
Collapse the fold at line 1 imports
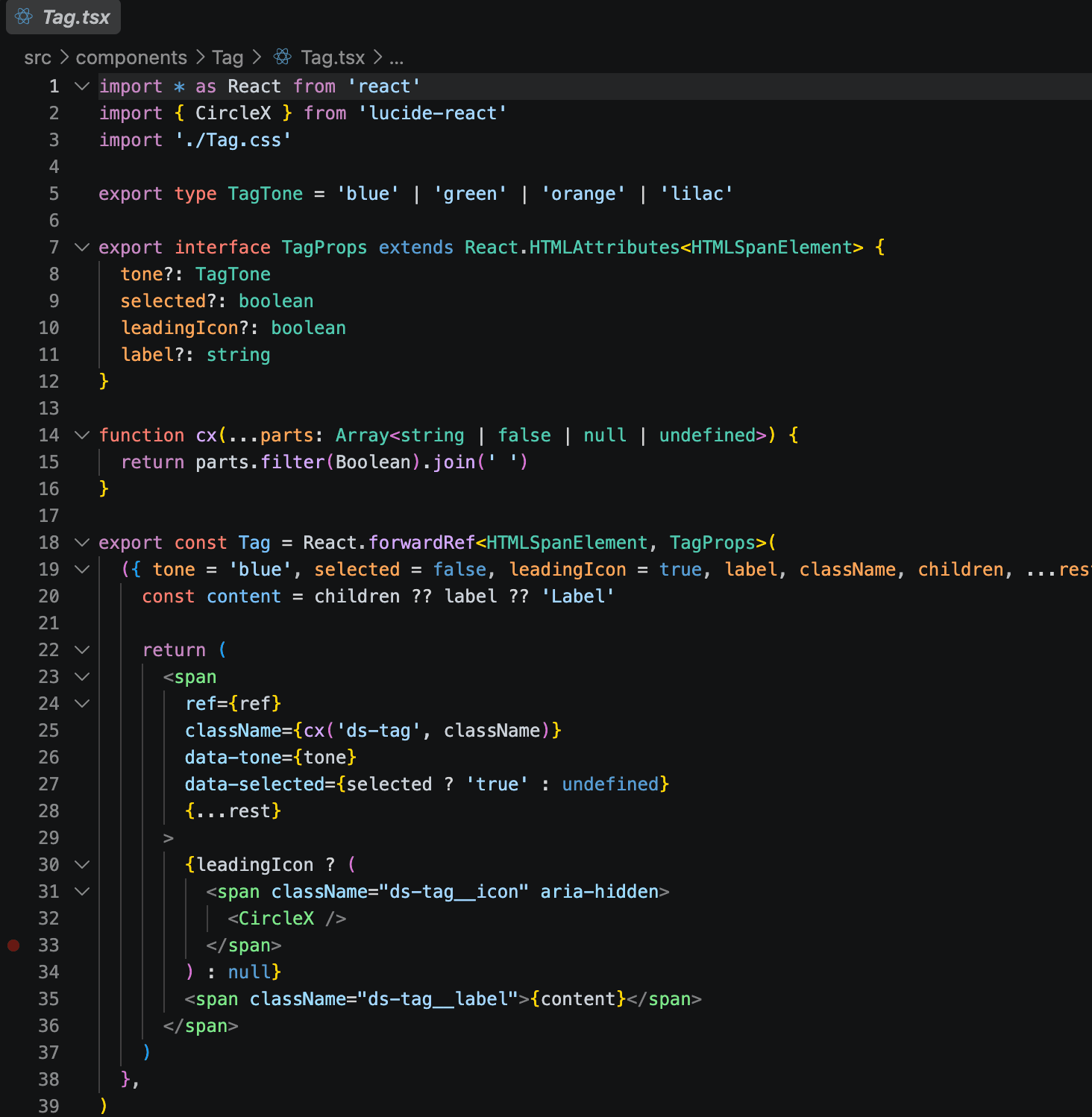tap(82, 86)
